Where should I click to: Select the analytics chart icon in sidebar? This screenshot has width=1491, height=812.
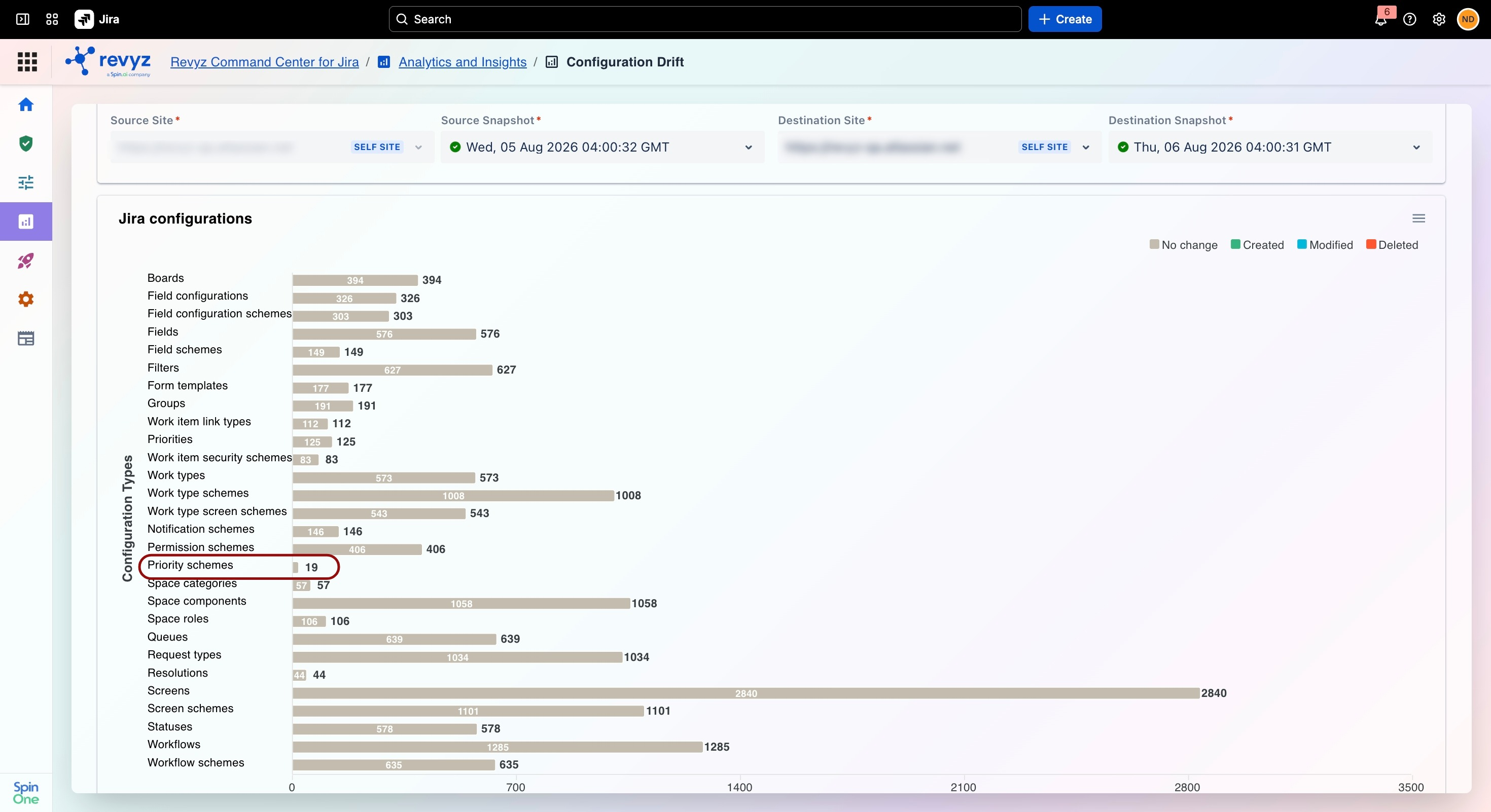26,222
